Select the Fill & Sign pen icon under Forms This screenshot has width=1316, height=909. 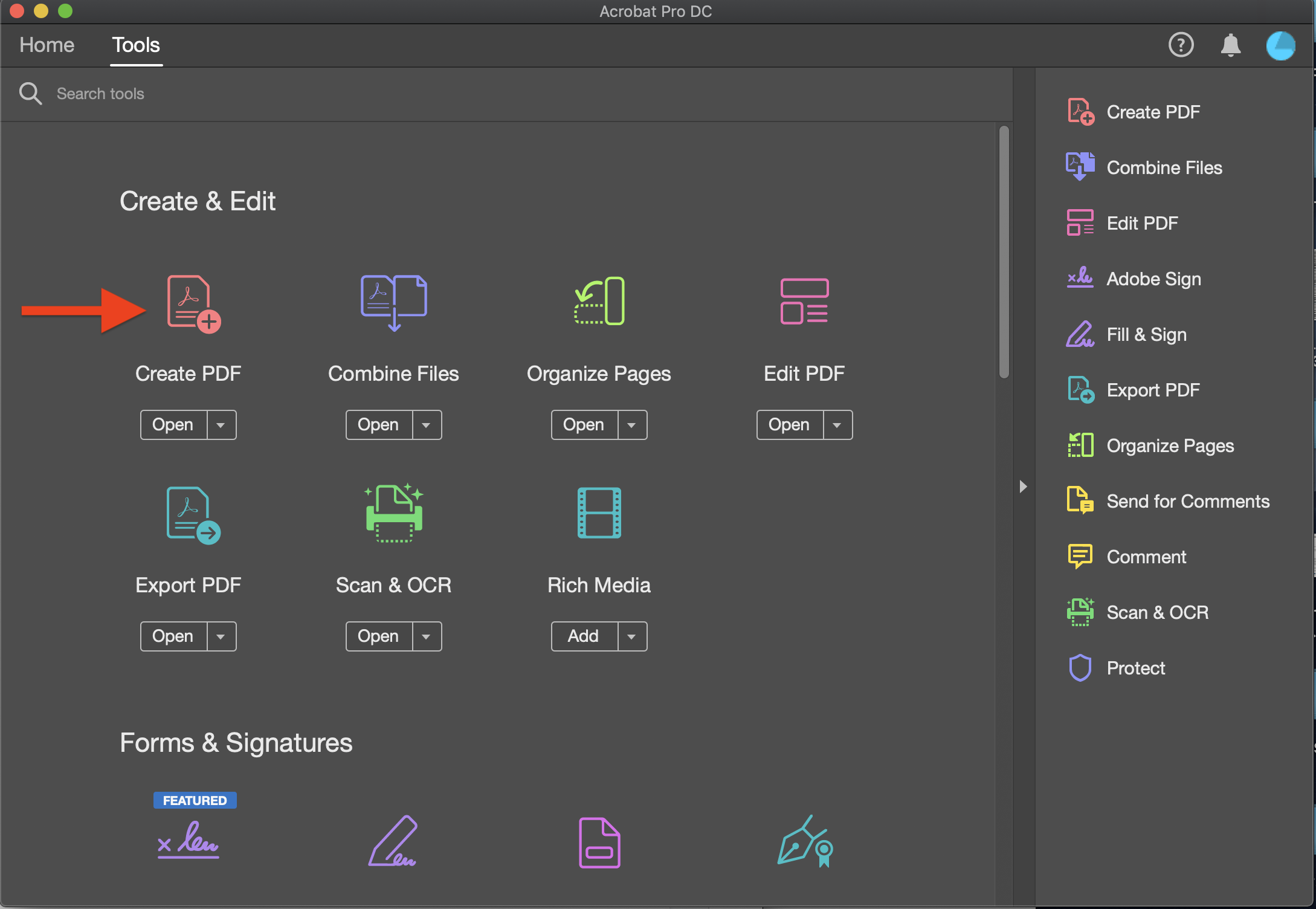(393, 841)
